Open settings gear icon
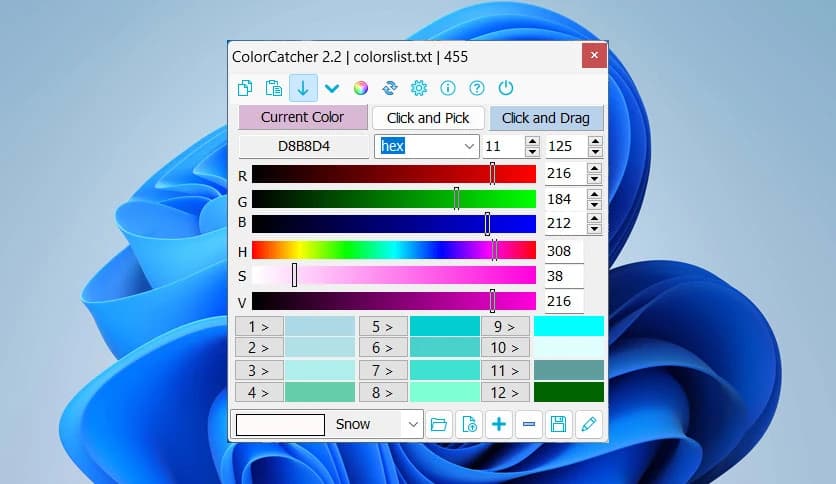836x484 pixels. click(419, 88)
